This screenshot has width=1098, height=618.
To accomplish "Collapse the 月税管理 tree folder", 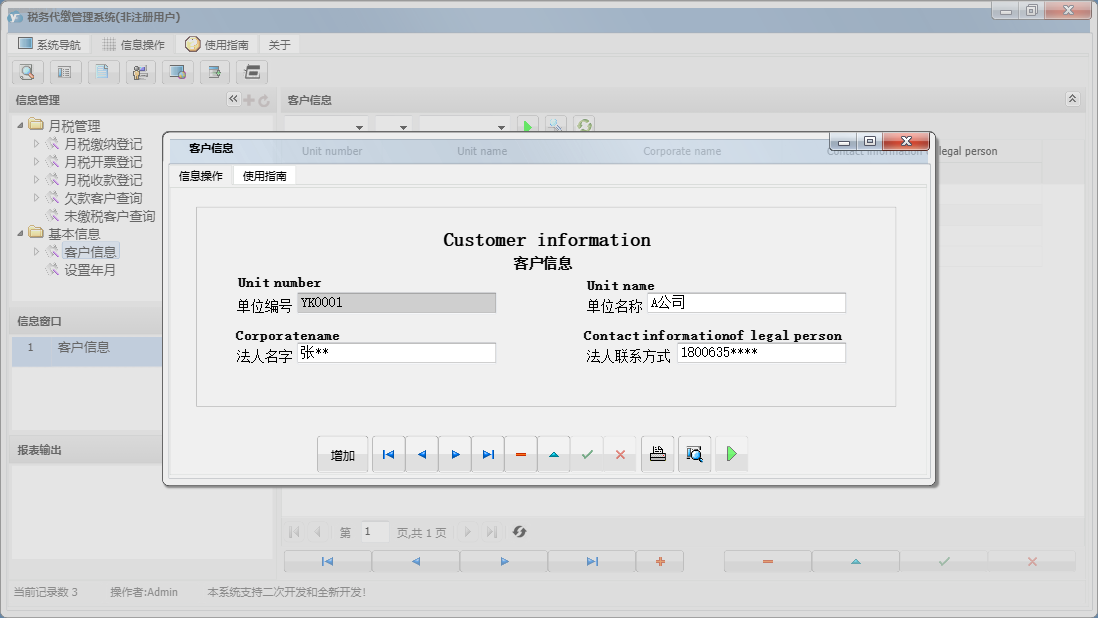I will [x=22, y=126].
